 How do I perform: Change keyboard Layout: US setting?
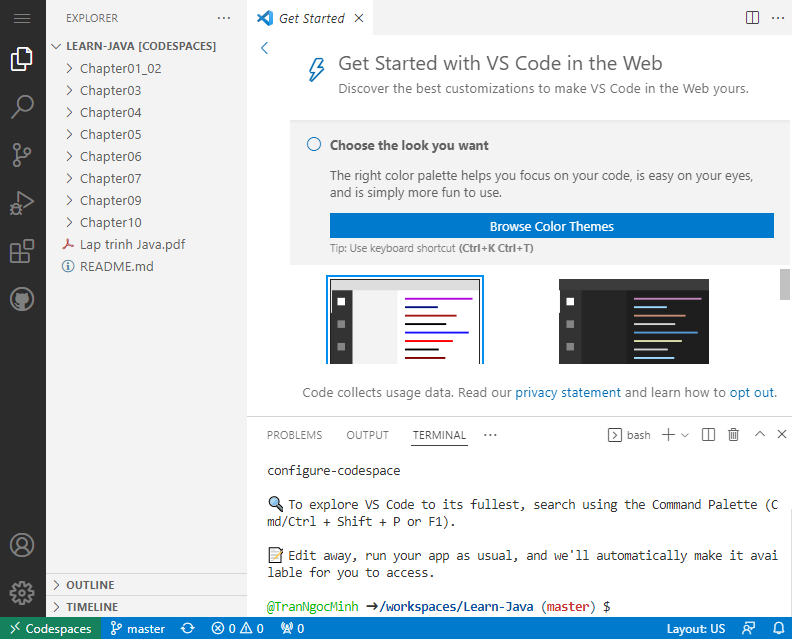(x=696, y=628)
